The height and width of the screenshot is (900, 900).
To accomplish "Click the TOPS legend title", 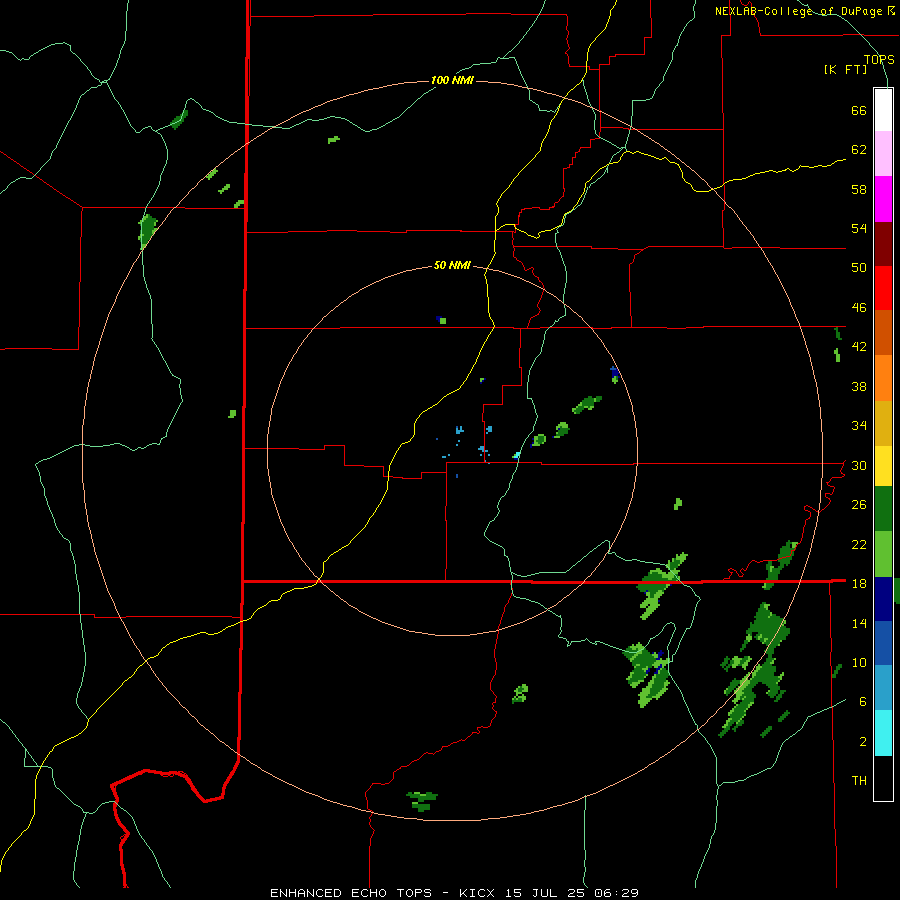I will [x=879, y=60].
